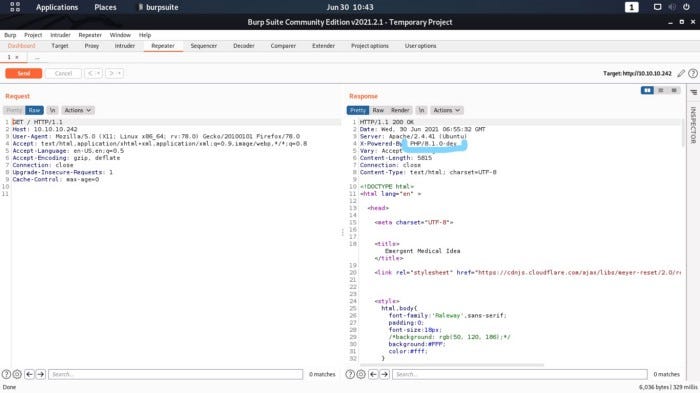The image size is (700, 393).
Task: Switch to Sequencer tab
Action: click(204, 46)
